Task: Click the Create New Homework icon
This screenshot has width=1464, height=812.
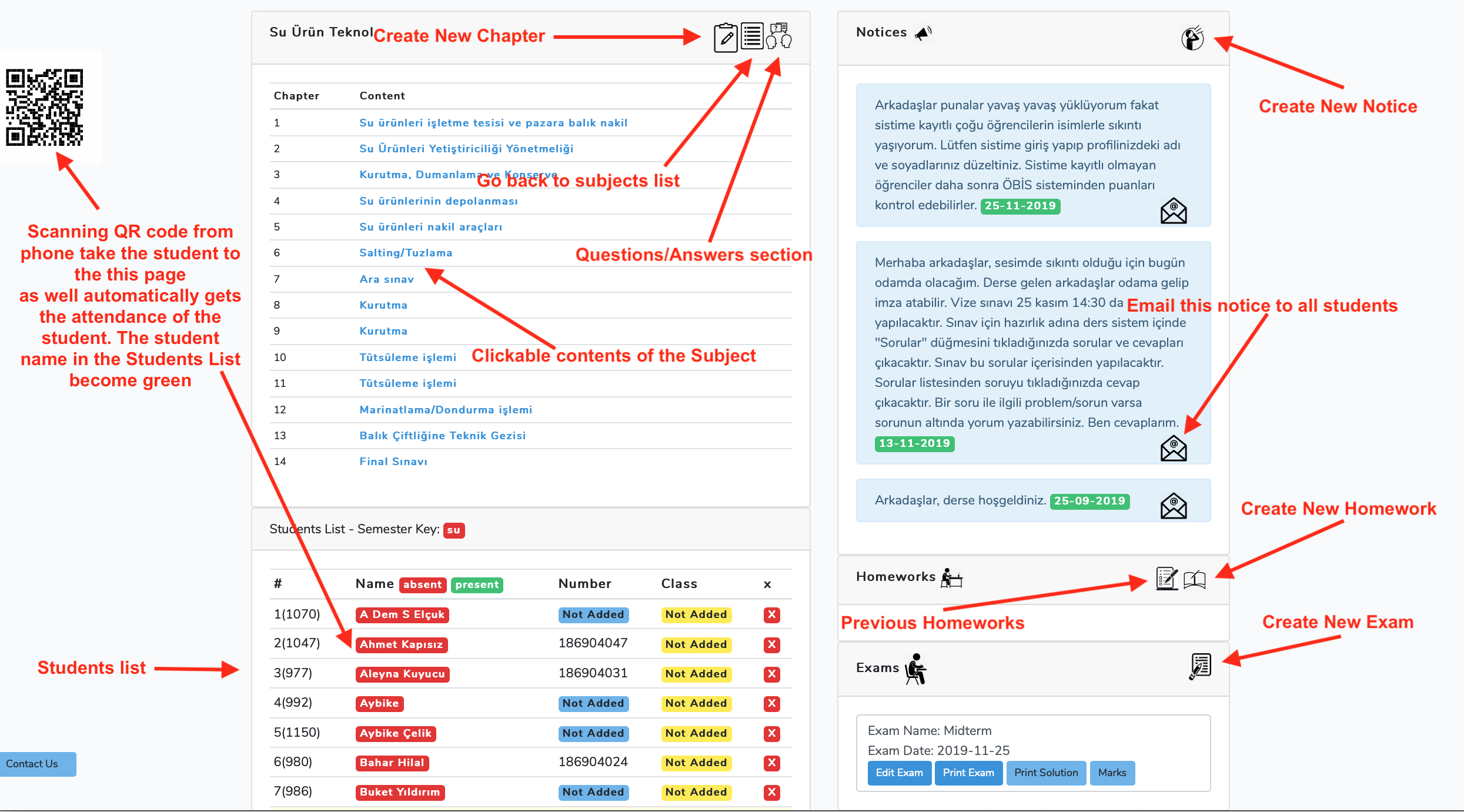Action: (x=1166, y=579)
